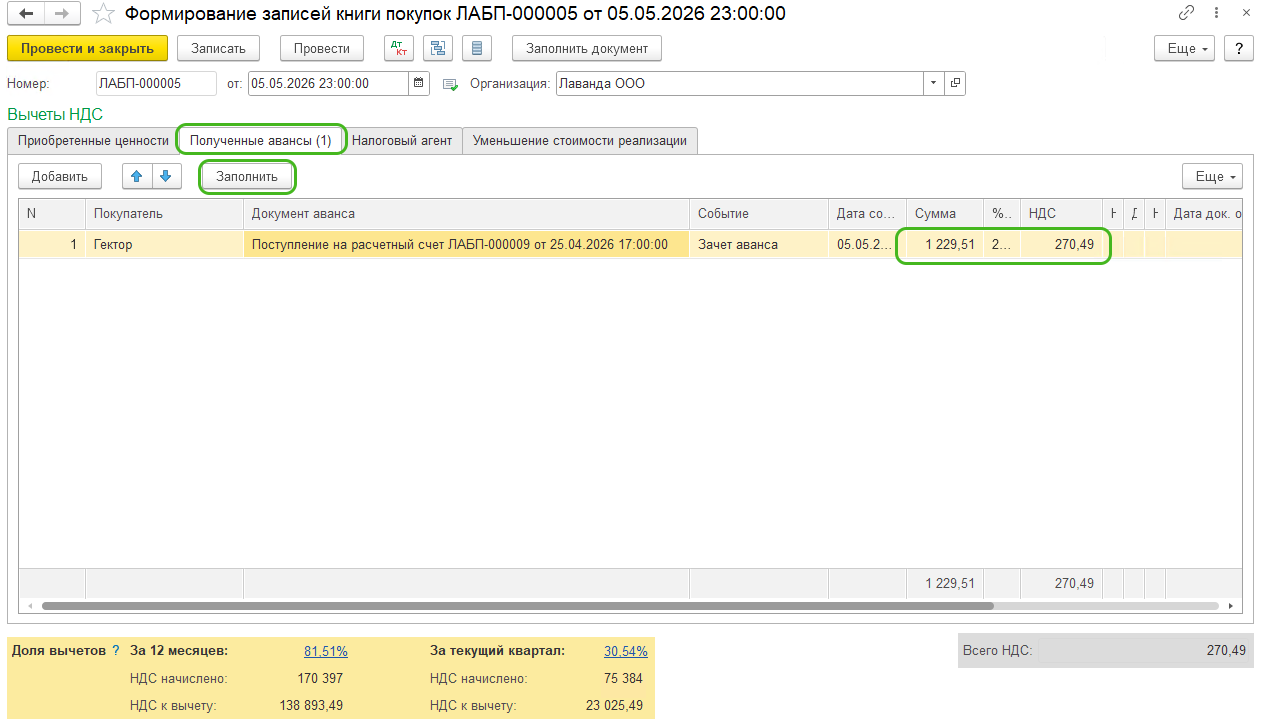The height and width of the screenshot is (726, 1262).
Task: Open Полученные авансы (1) tab
Action: coord(261,141)
